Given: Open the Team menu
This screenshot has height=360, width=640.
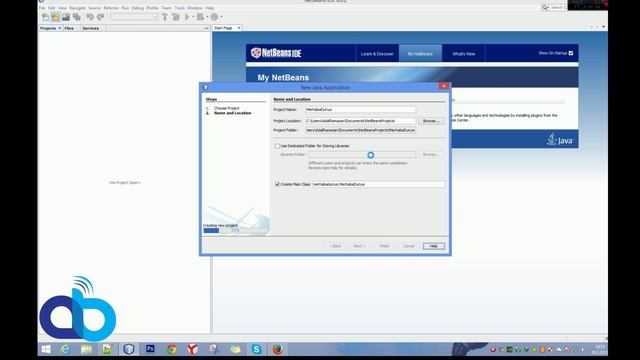Looking at the screenshot, I should pos(166,8).
